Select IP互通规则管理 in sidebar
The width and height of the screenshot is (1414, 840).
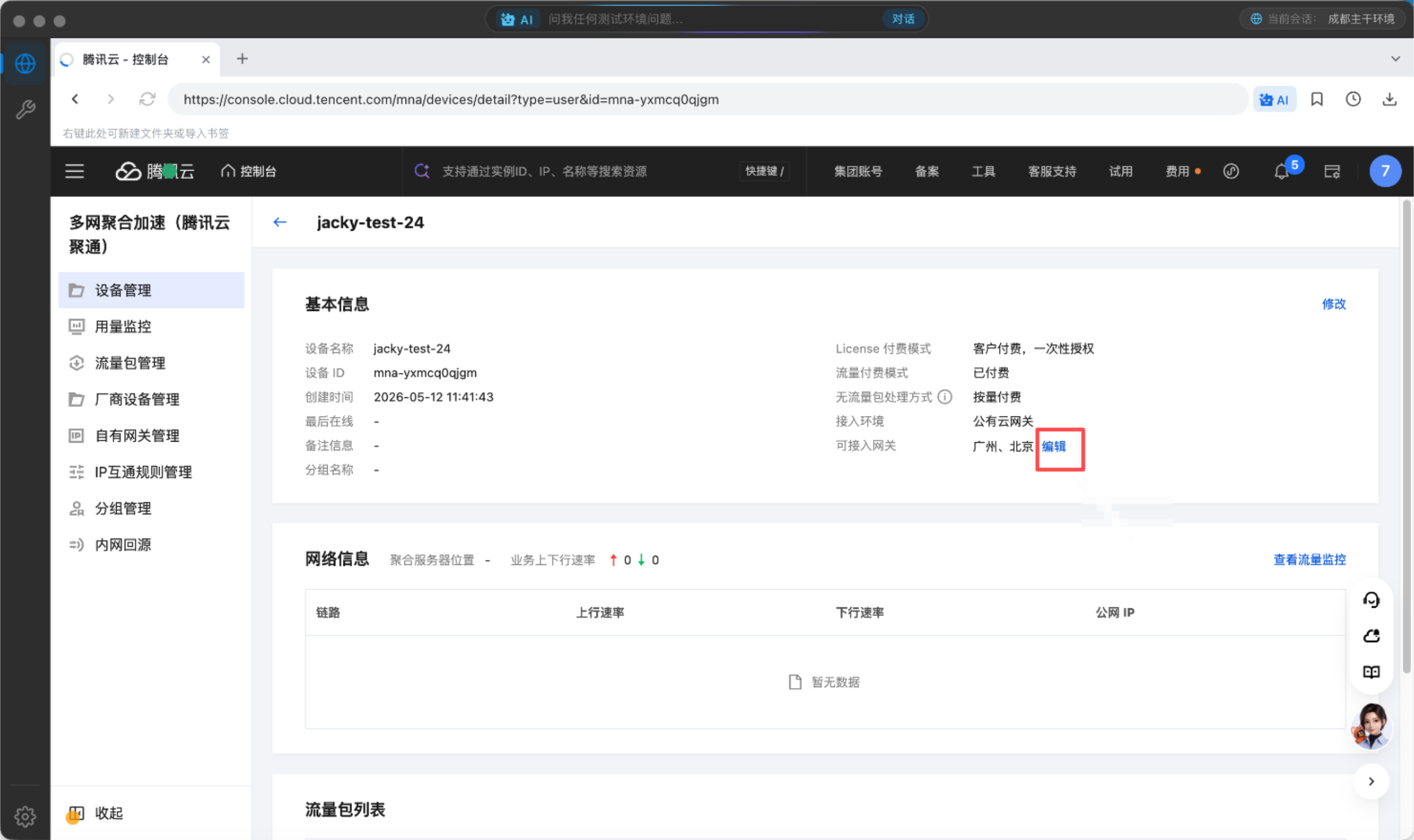pos(151,471)
